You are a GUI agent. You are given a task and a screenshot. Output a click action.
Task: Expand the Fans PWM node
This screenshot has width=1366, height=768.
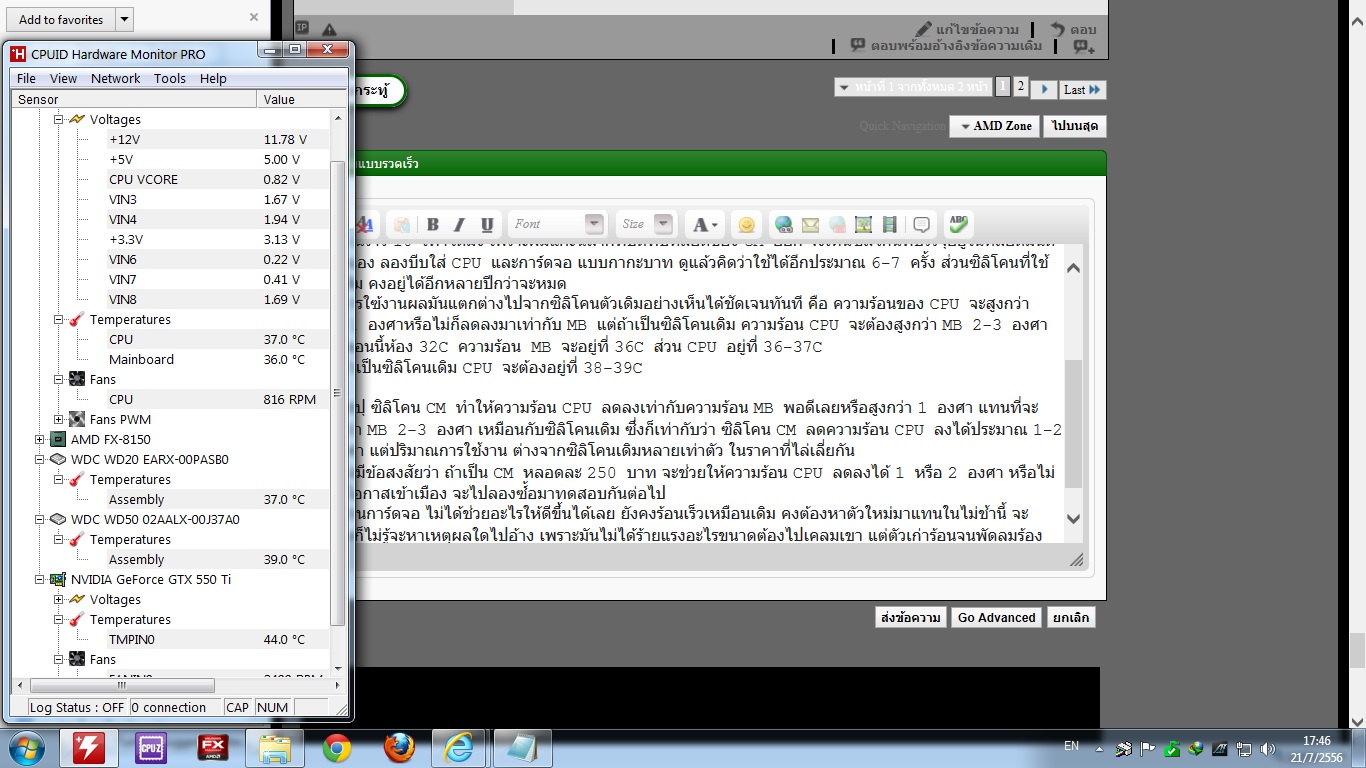pyautogui.click(x=59, y=419)
